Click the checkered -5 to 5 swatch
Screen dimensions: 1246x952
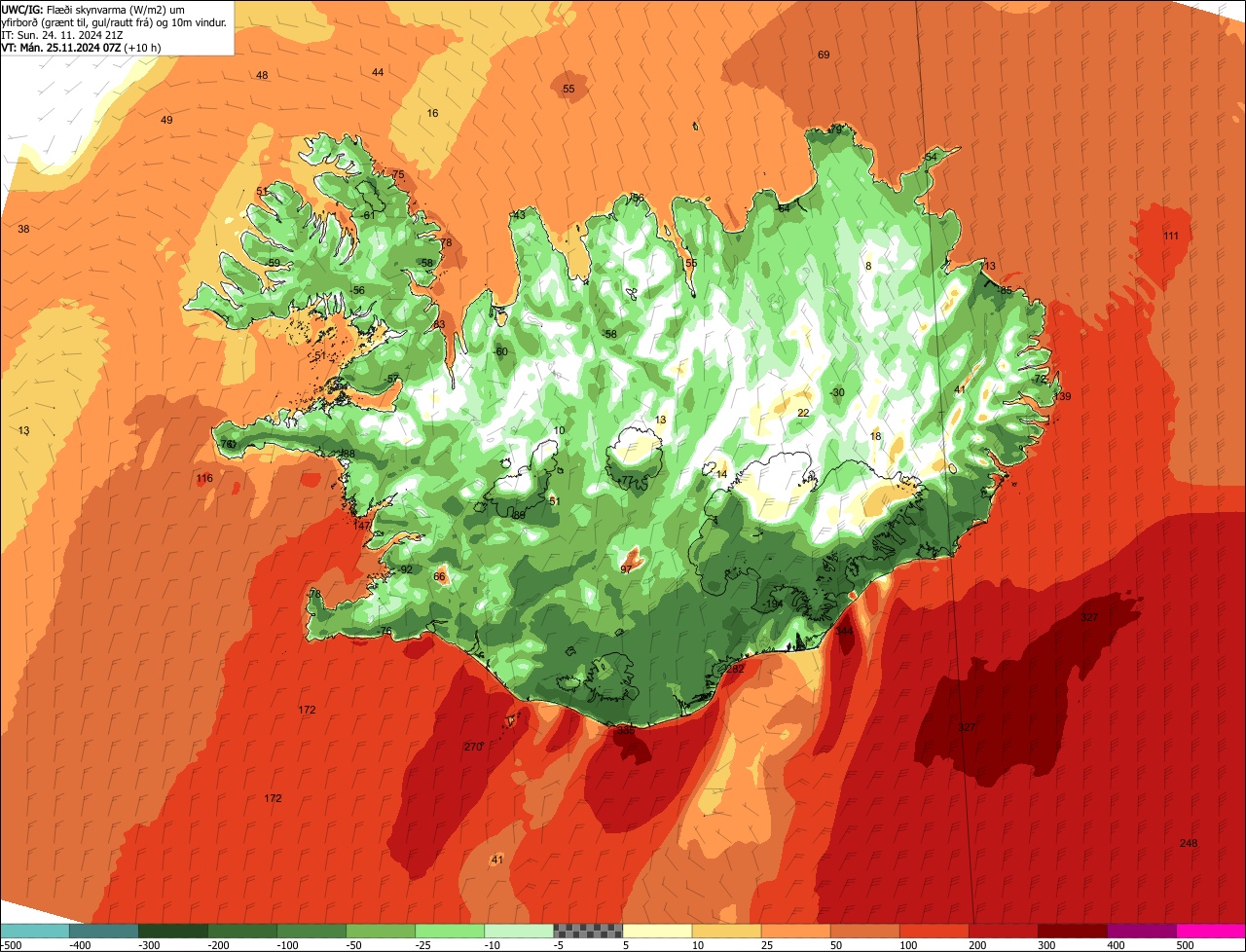click(x=588, y=931)
